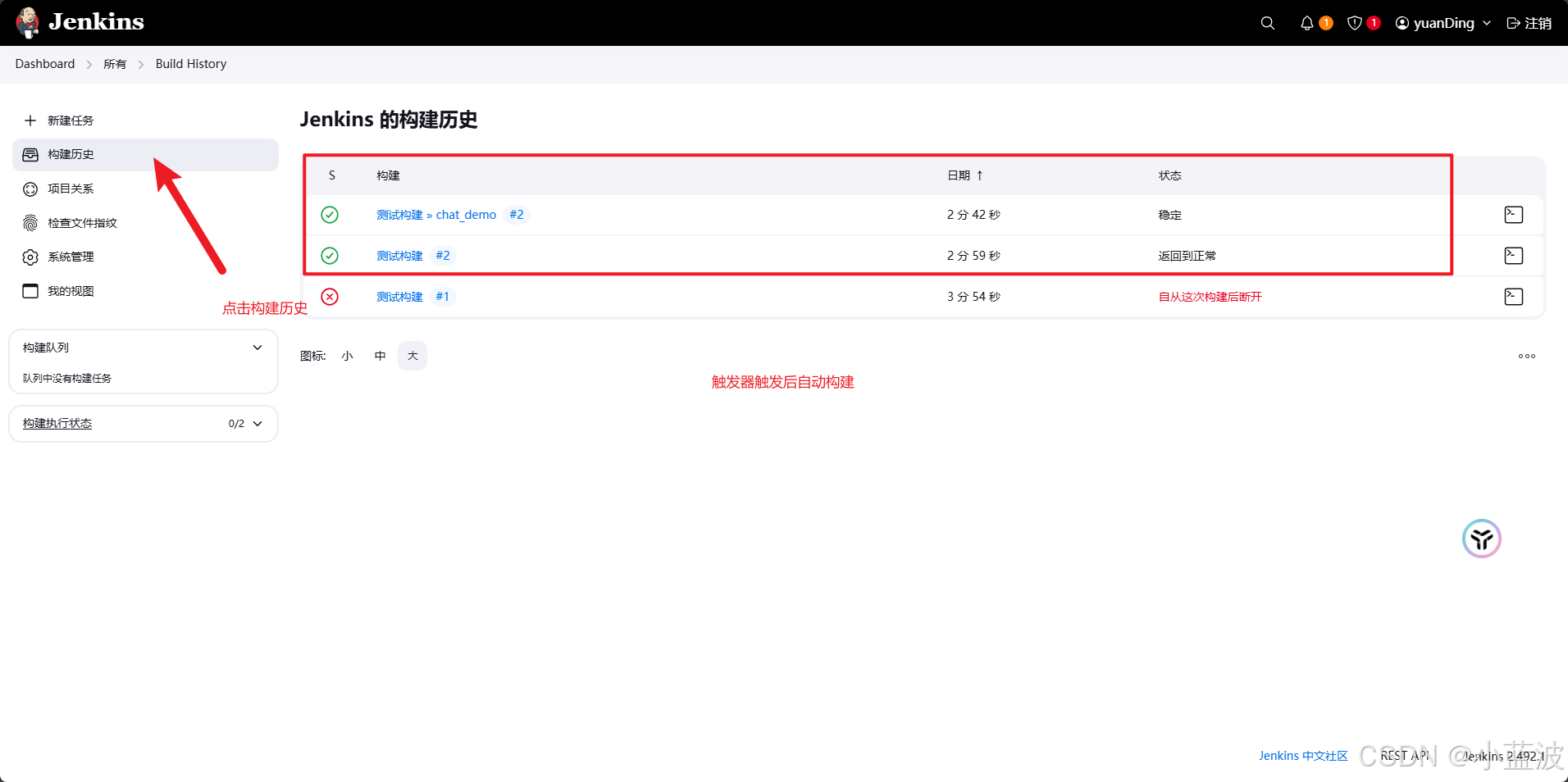Click failed status icon for 测试构建 #1
This screenshot has height=782, width=1568.
point(330,297)
